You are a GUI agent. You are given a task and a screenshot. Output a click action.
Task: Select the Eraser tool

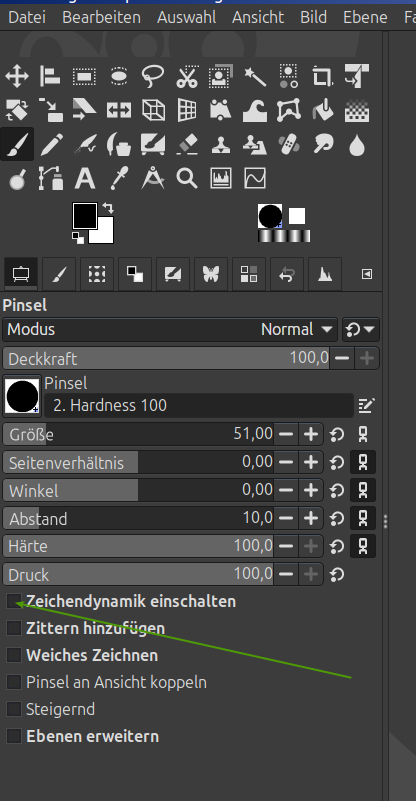click(187, 145)
